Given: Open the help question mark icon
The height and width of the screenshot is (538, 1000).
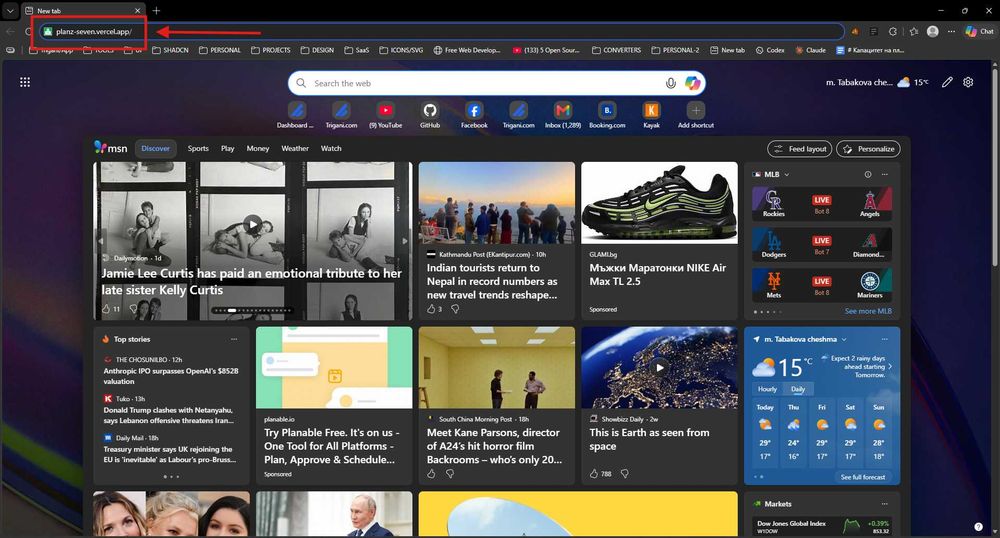Looking at the screenshot, I should tap(978, 527).
